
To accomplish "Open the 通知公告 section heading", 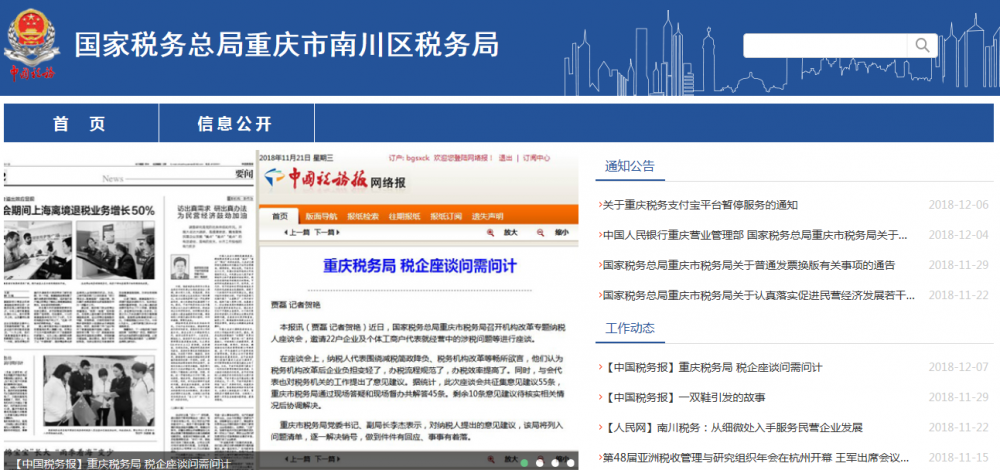I will coord(630,166).
